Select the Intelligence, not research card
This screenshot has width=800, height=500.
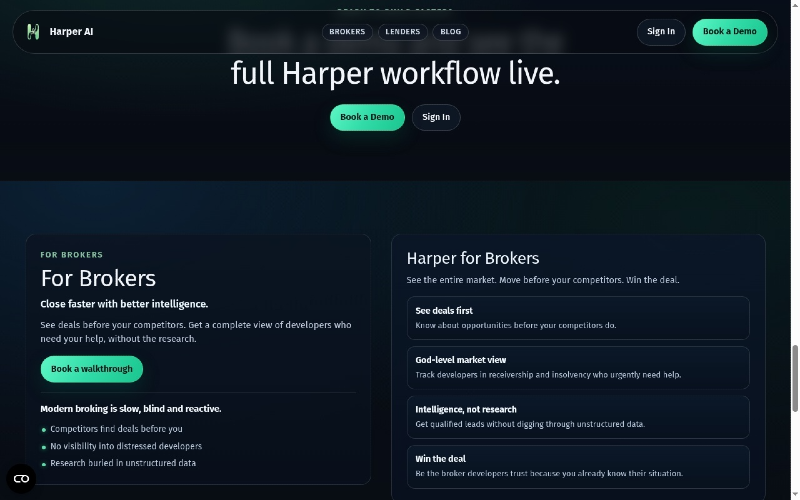point(578,417)
